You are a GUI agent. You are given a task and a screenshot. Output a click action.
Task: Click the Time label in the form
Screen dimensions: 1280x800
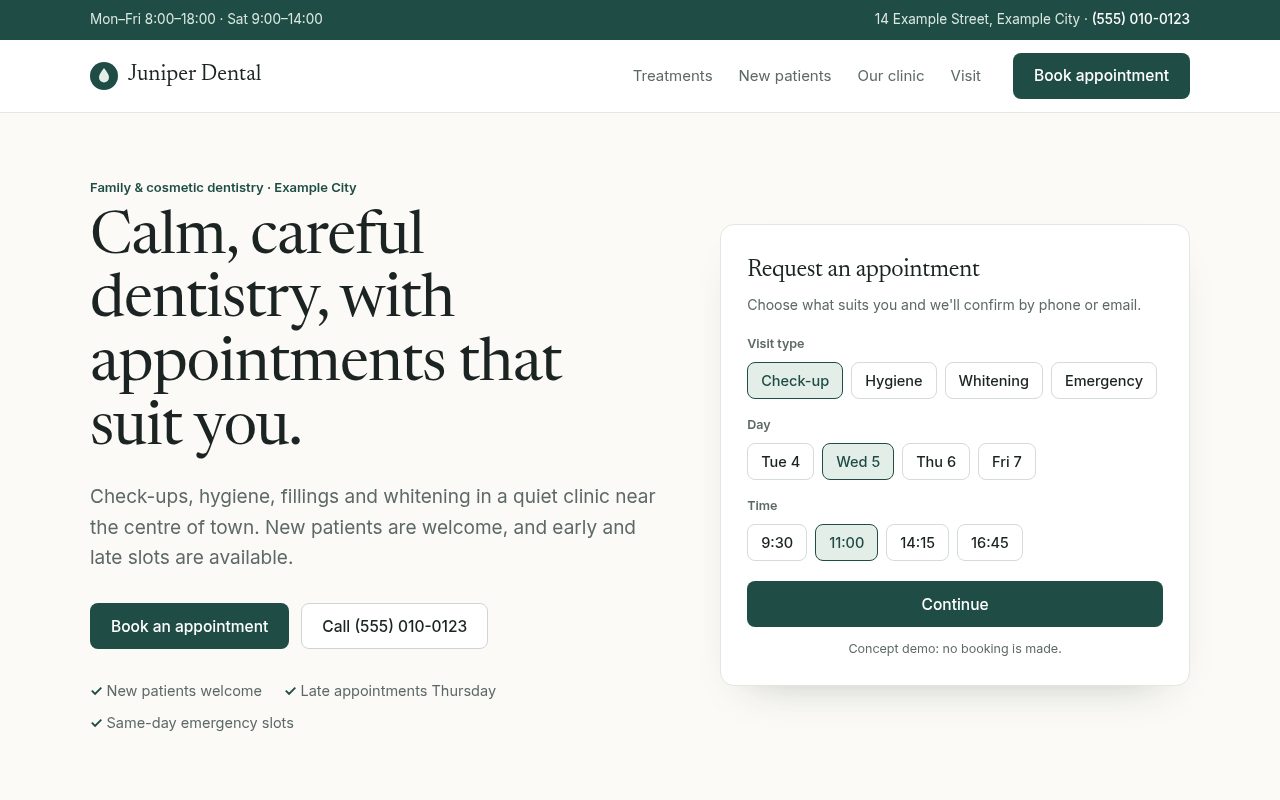[762, 506]
